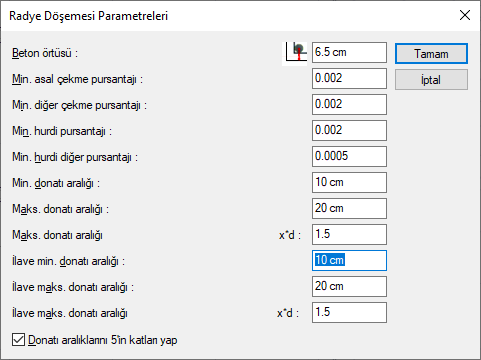481x360 pixels.
Task: Focus the Min. hurdi pursantajı input
Action: pyautogui.click(x=349, y=130)
